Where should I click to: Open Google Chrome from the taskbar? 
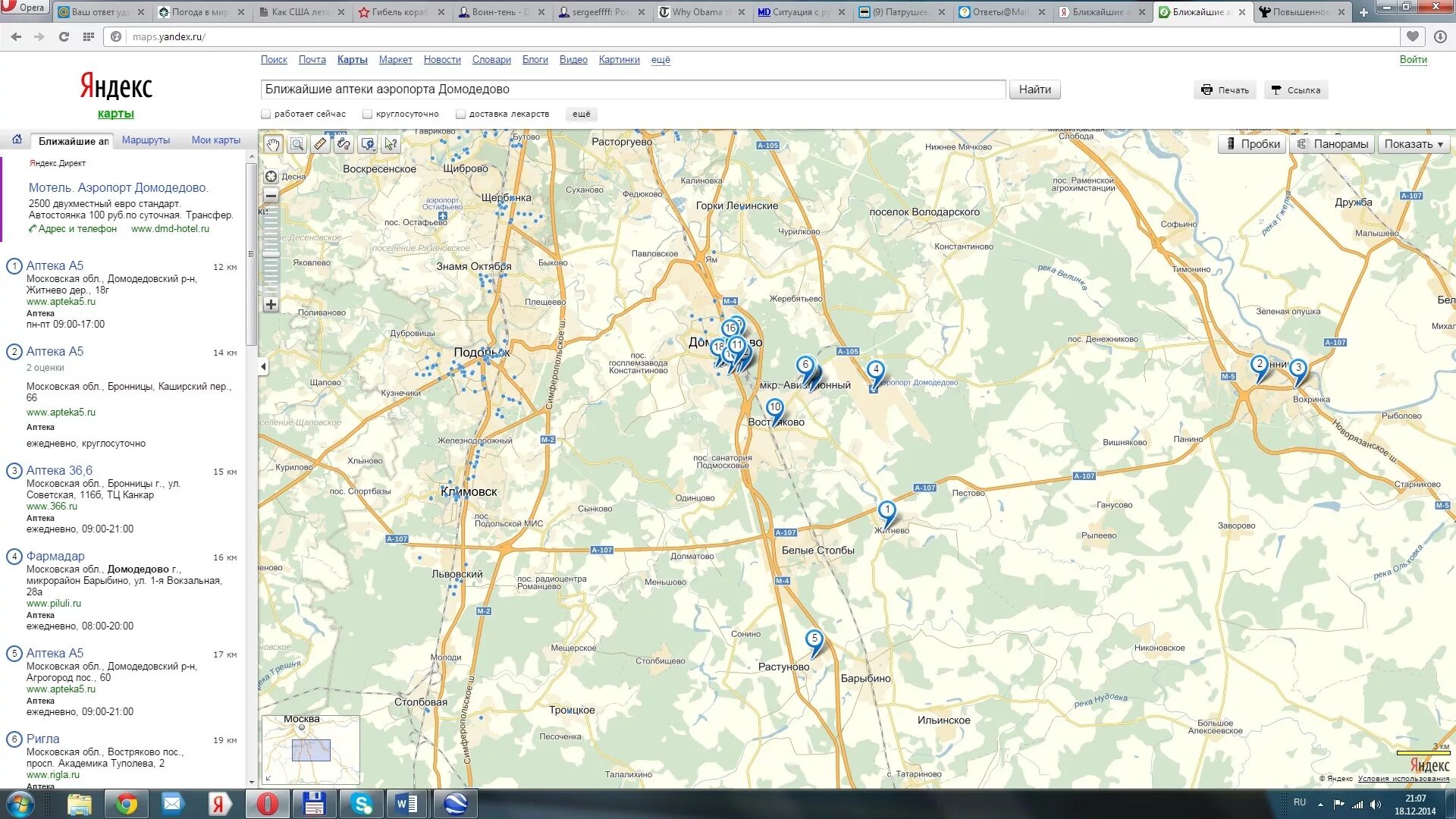coord(127,804)
